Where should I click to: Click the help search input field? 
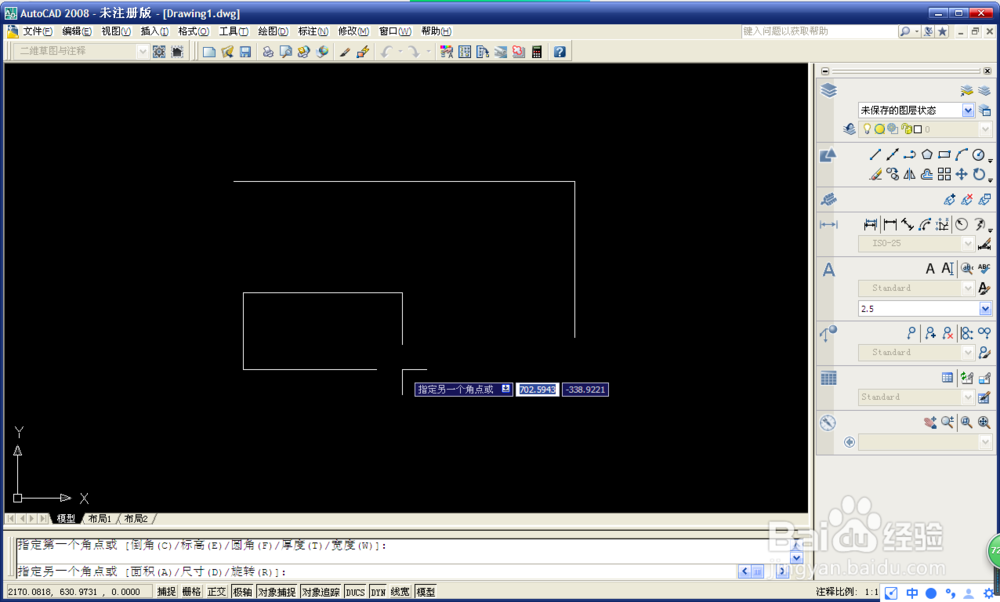click(x=820, y=31)
